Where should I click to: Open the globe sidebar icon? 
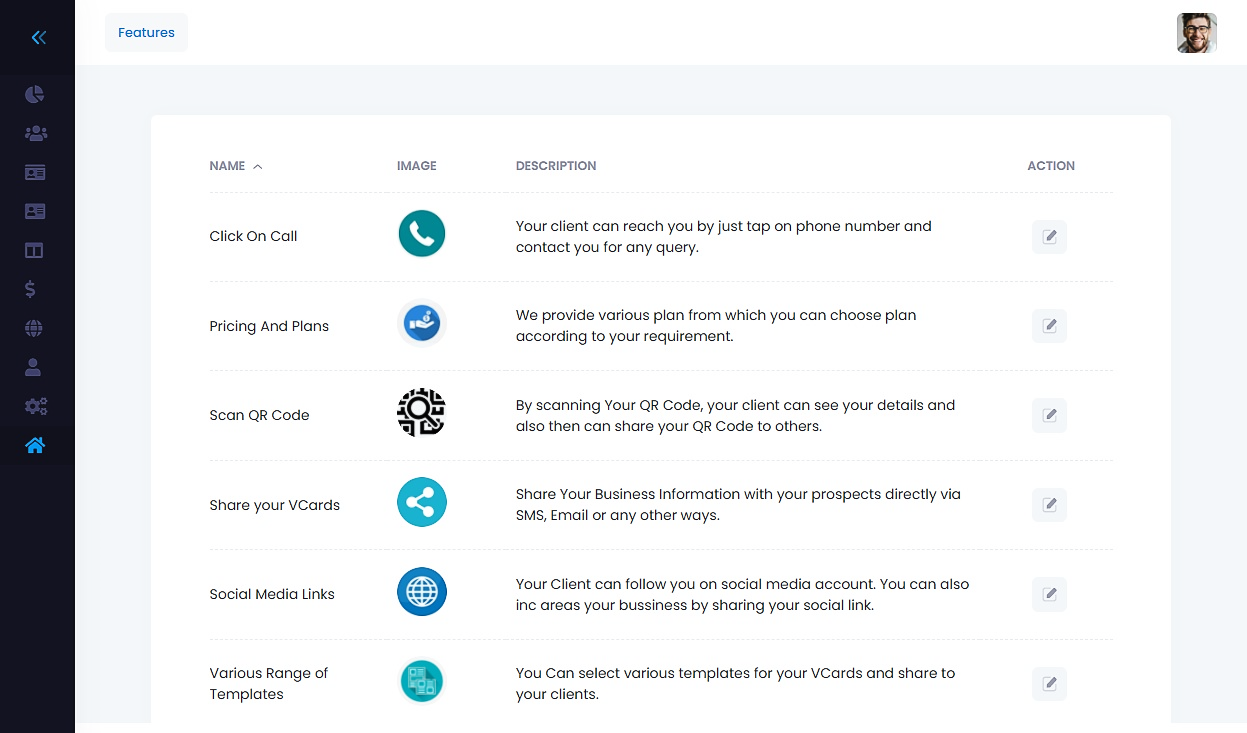(x=34, y=328)
